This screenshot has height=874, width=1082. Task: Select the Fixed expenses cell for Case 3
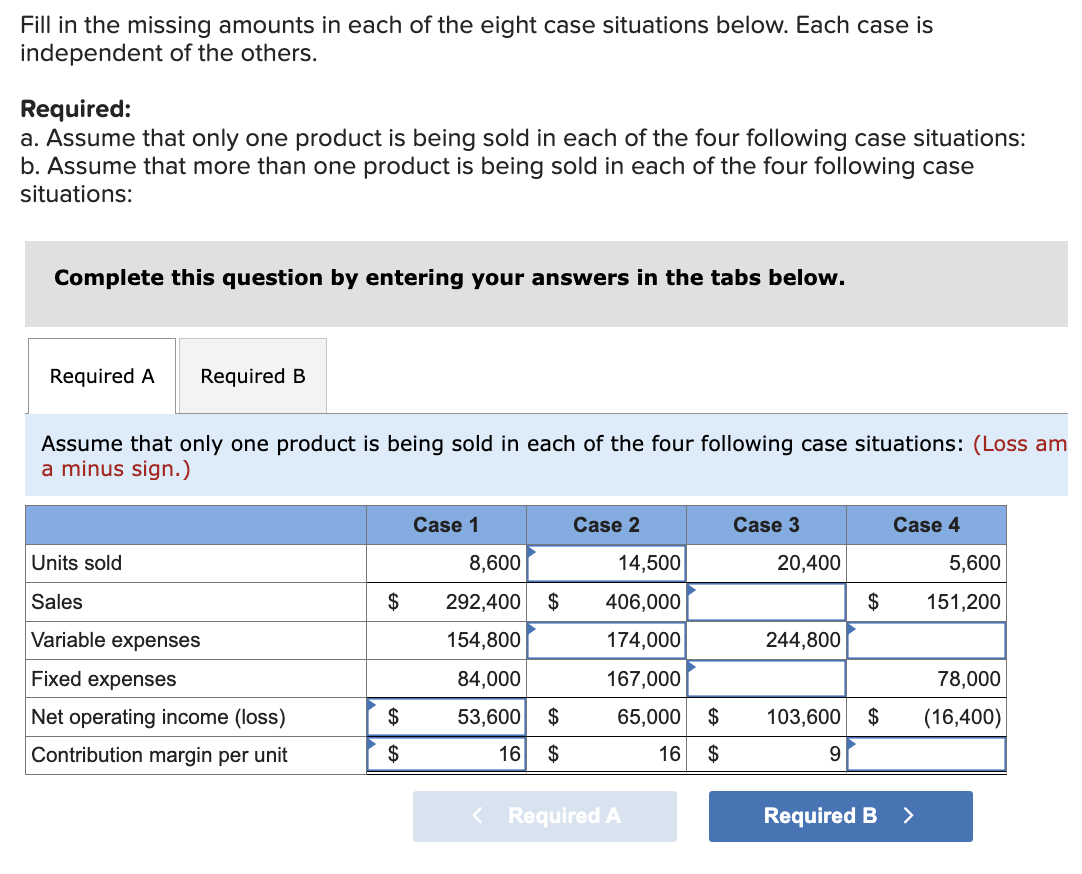(766, 678)
